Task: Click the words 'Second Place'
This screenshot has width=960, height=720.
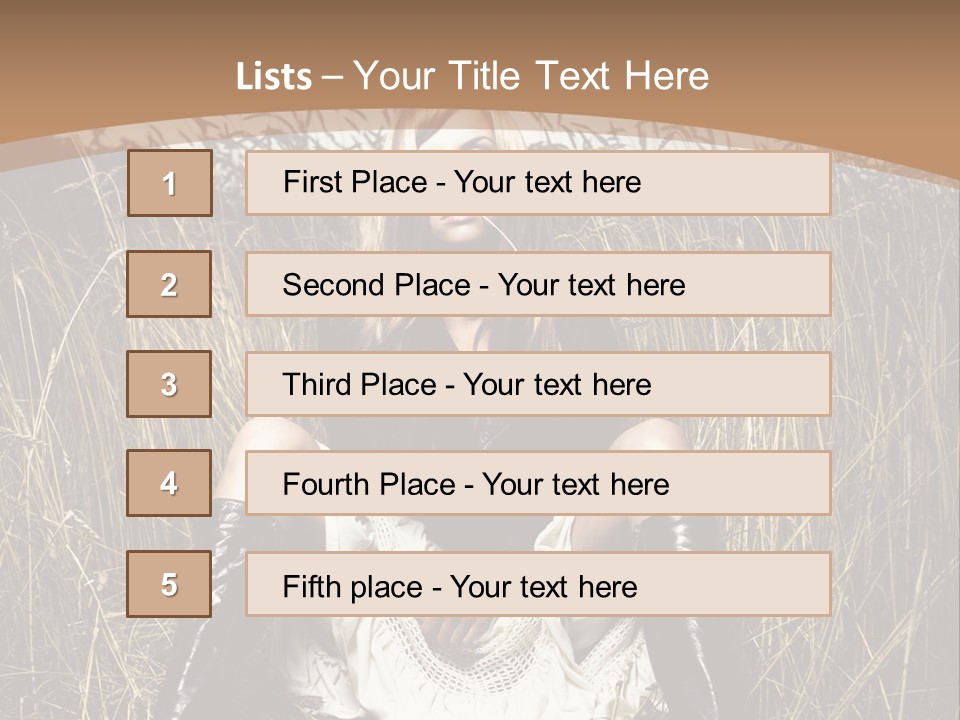Action: click(x=377, y=285)
